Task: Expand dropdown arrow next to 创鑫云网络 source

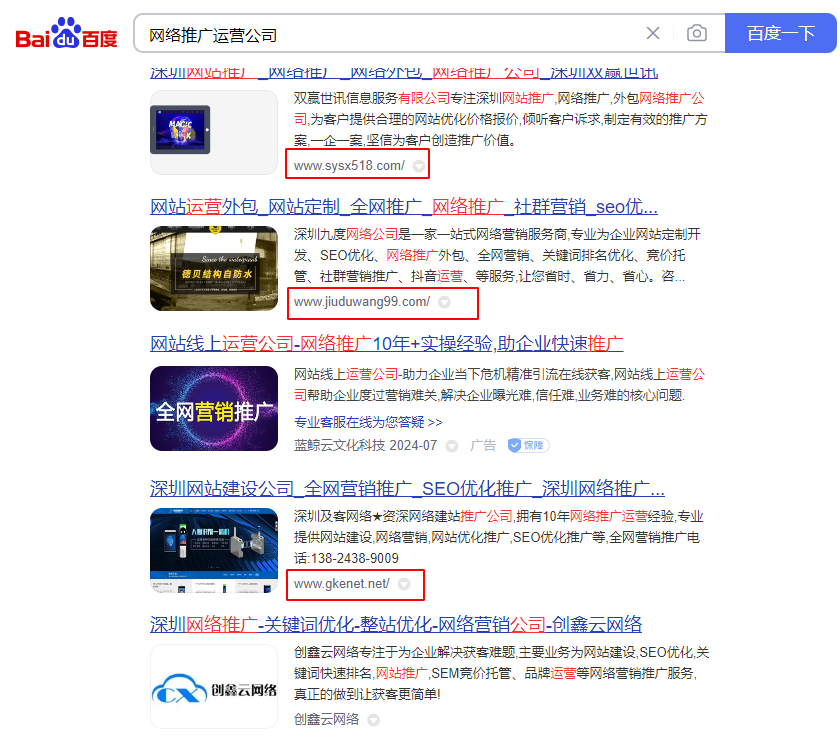Action: pyautogui.click(x=373, y=720)
